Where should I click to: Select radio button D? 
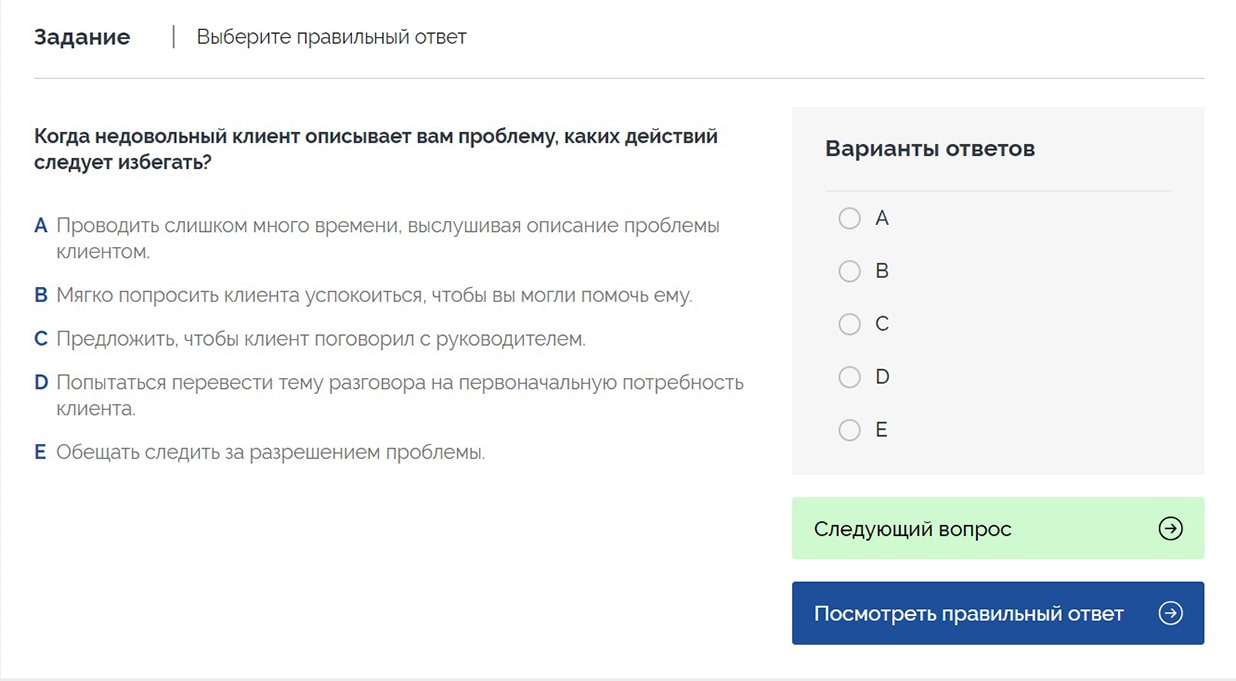[x=850, y=377]
